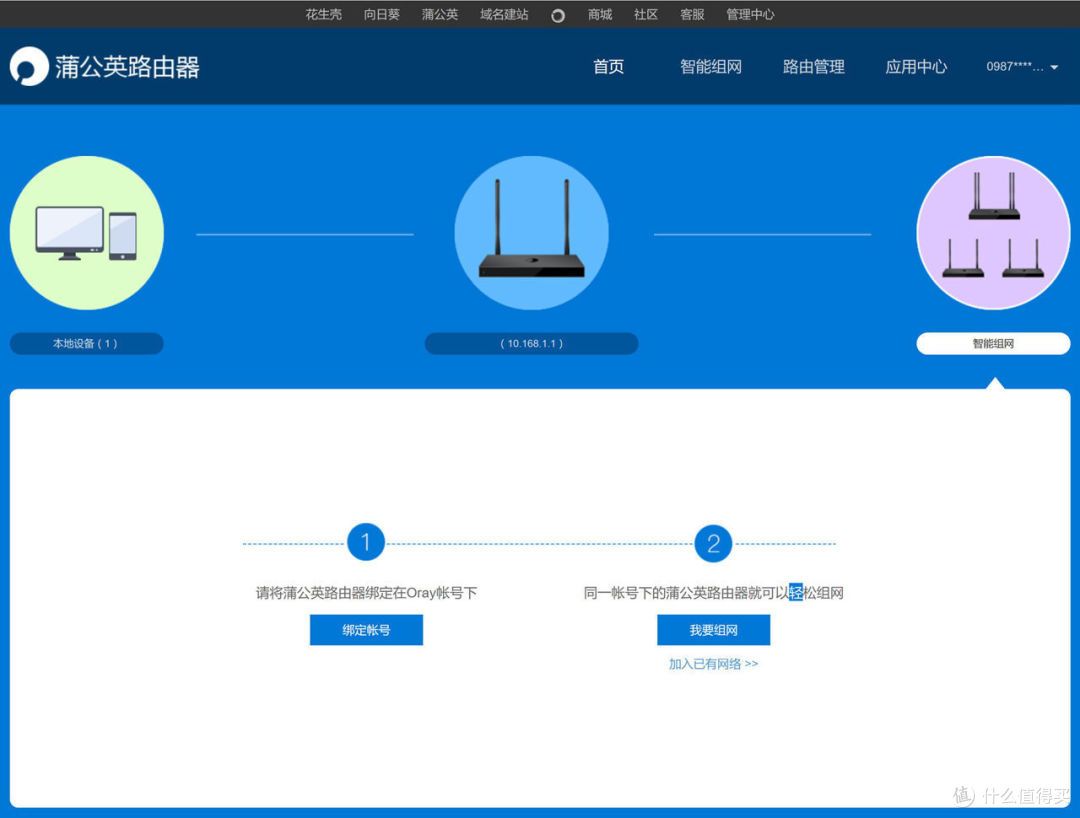
Task: Click the Oray logo beside 蒲公英路由器
Action: click(29, 66)
